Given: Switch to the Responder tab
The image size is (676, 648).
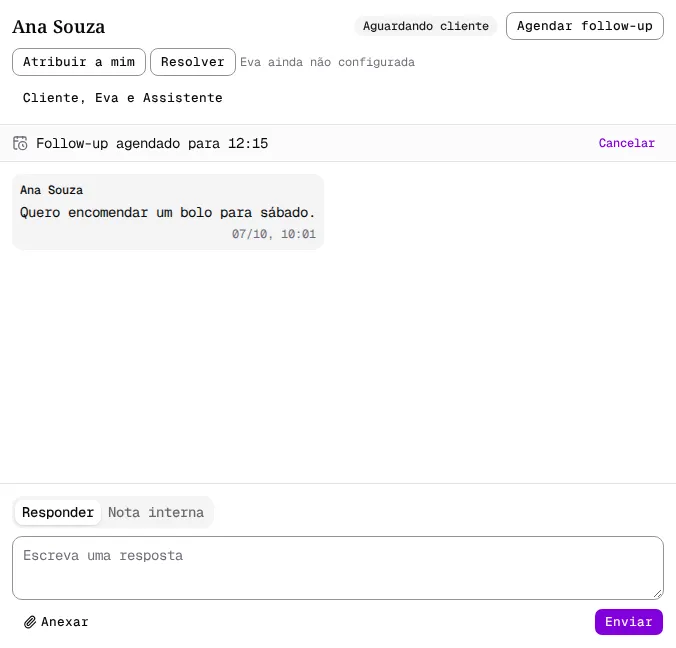Looking at the screenshot, I should (x=58, y=512).
